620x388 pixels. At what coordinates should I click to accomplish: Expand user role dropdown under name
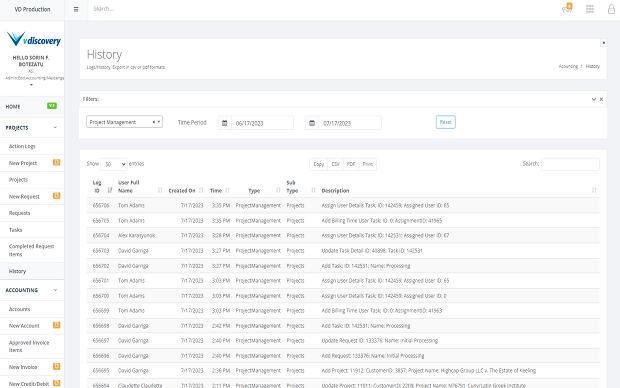click(31, 85)
